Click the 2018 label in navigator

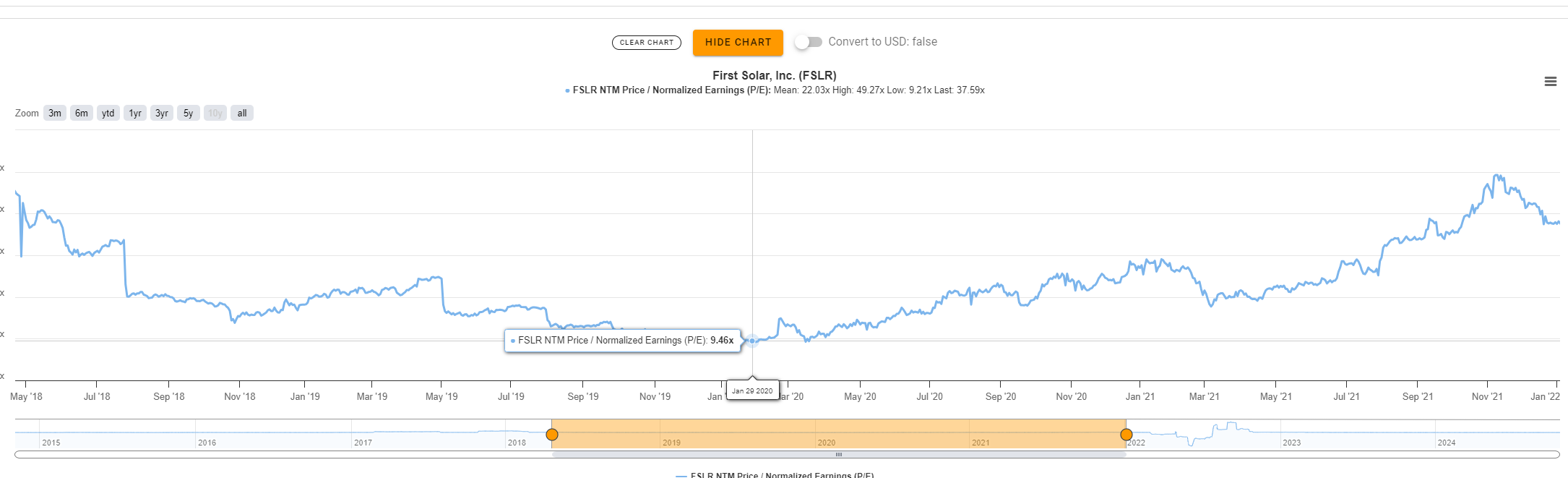pyautogui.click(x=517, y=443)
